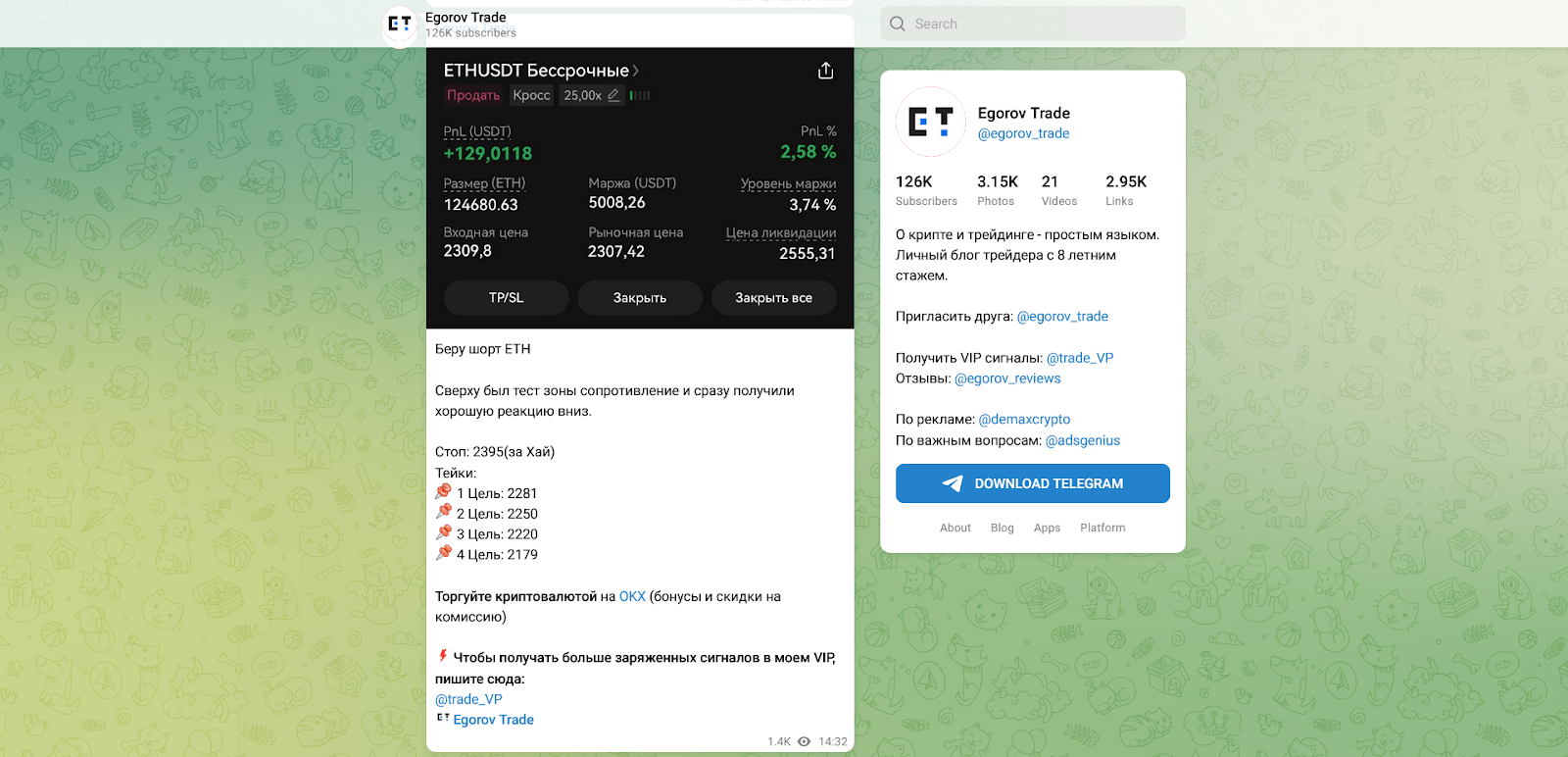
Task: Click the 126K subscribers header text
Action: [x=470, y=32]
